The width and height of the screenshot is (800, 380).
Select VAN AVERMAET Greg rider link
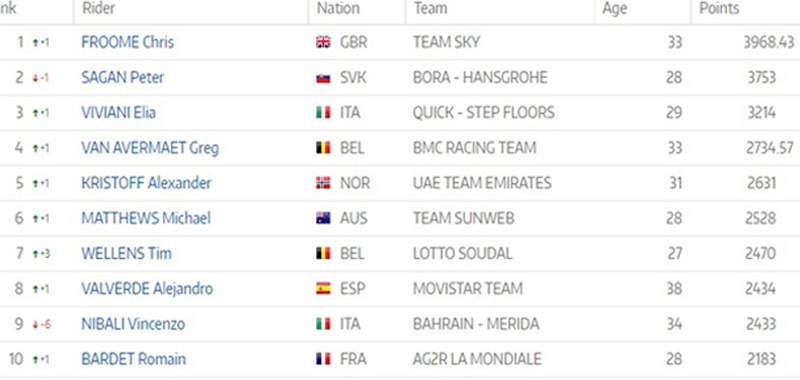pos(150,148)
